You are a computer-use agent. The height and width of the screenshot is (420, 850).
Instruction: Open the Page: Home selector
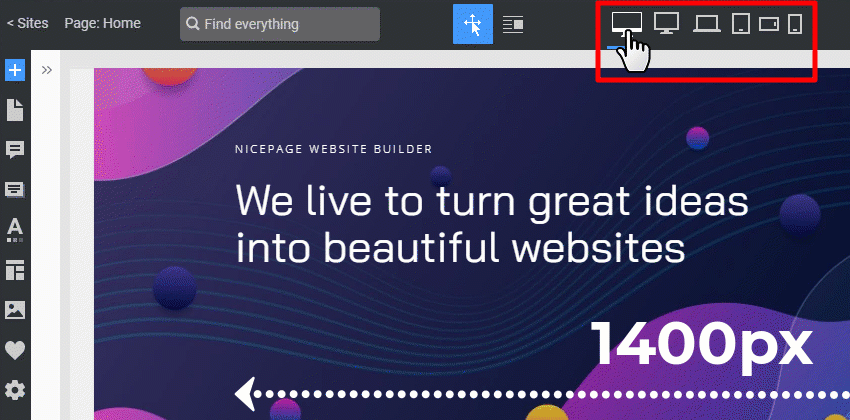[102, 24]
